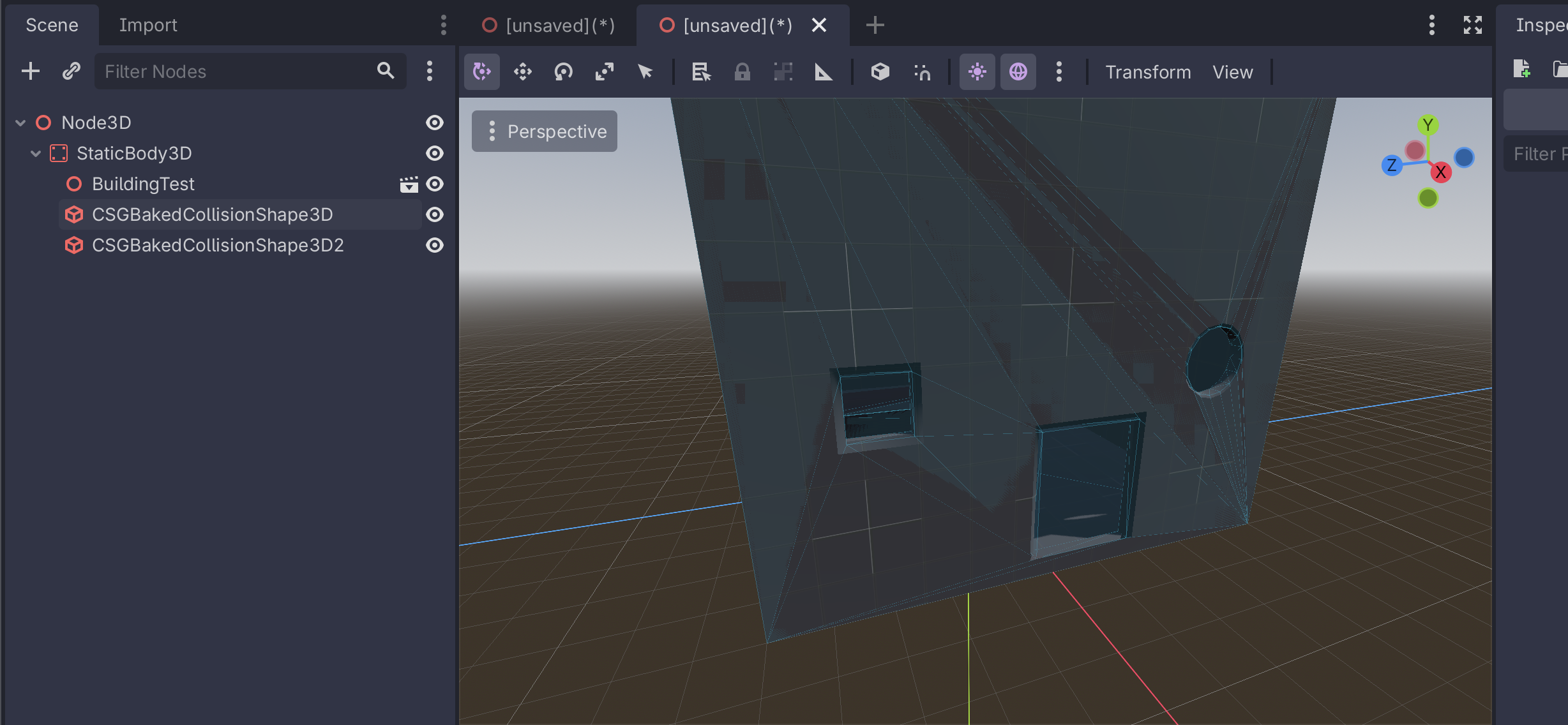
Task: Select the Scale mode tool
Action: [x=604, y=71]
